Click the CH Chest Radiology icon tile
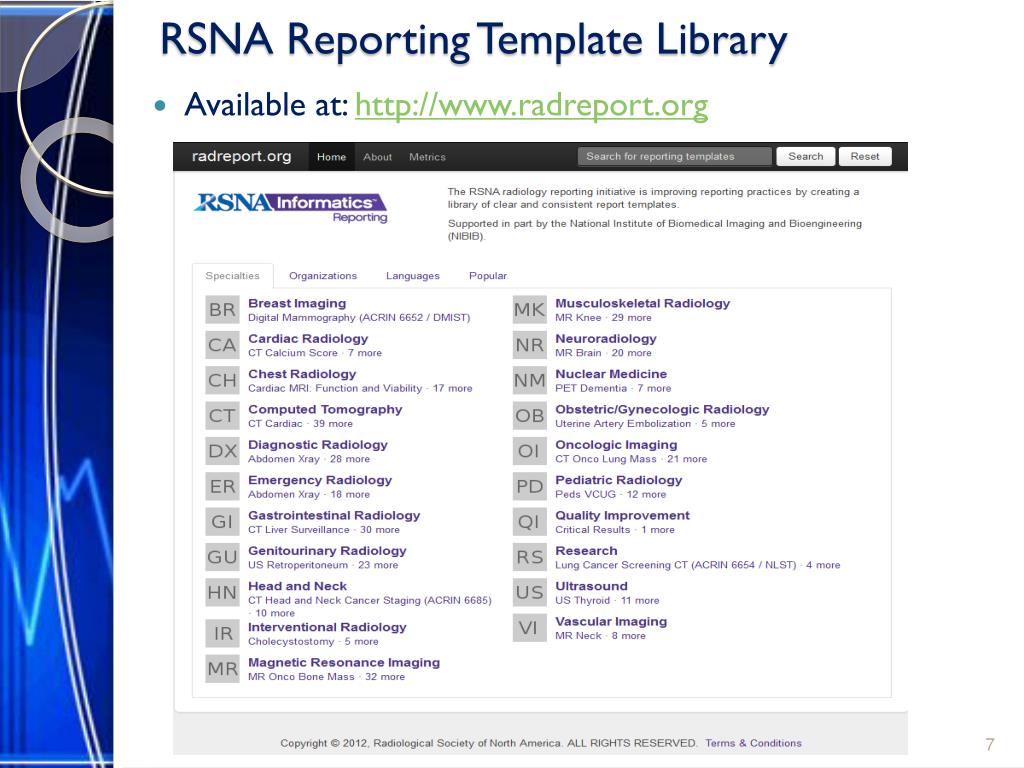The height and width of the screenshot is (768, 1024). pos(222,380)
